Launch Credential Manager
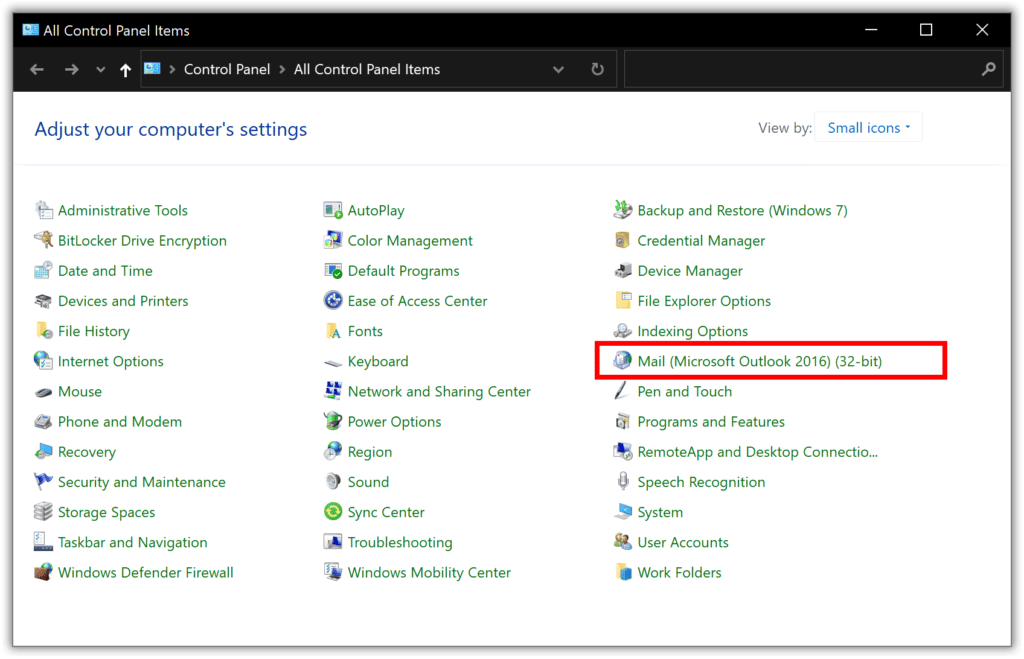Viewport: 1024px width, 659px height. point(701,240)
